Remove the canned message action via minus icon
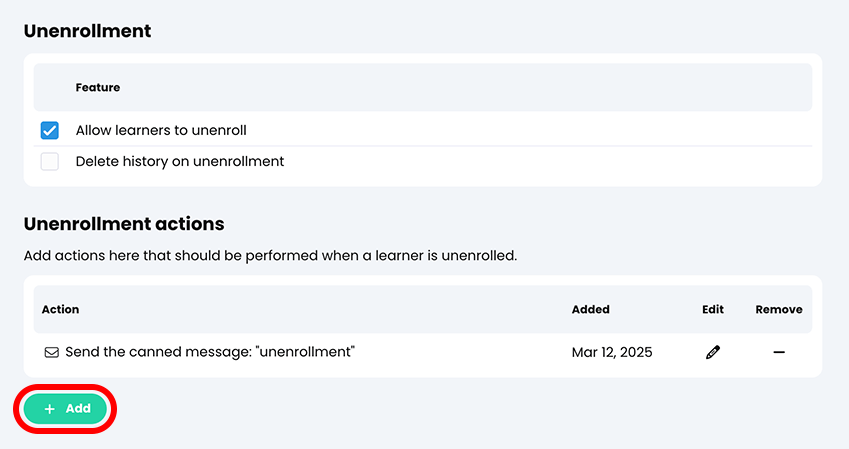The width and height of the screenshot is (849, 449). tap(779, 352)
